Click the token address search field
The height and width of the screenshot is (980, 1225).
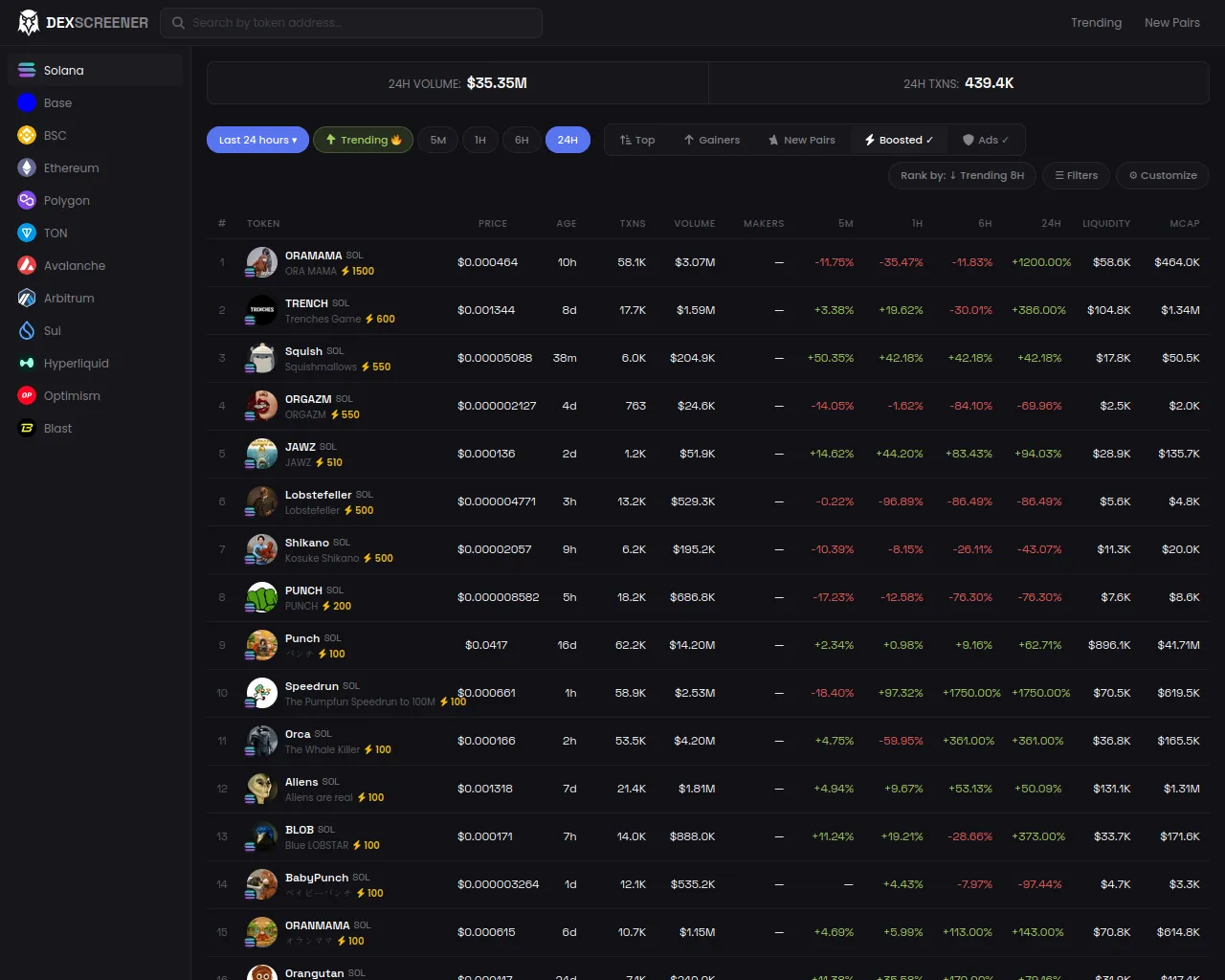click(351, 23)
